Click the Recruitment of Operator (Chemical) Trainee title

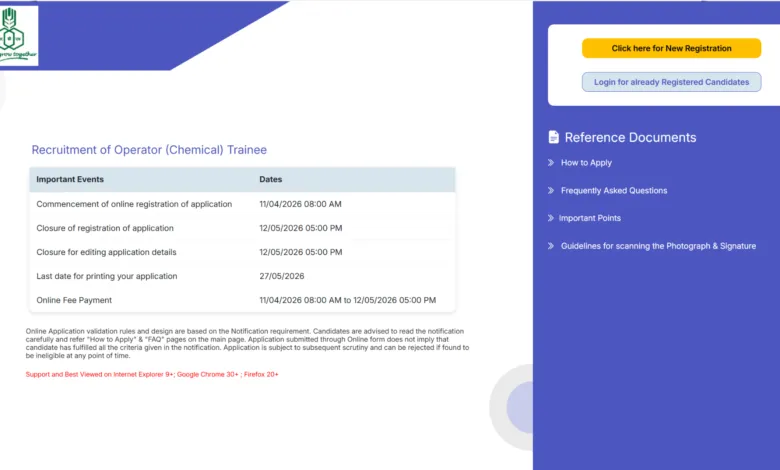[x=149, y=150]
